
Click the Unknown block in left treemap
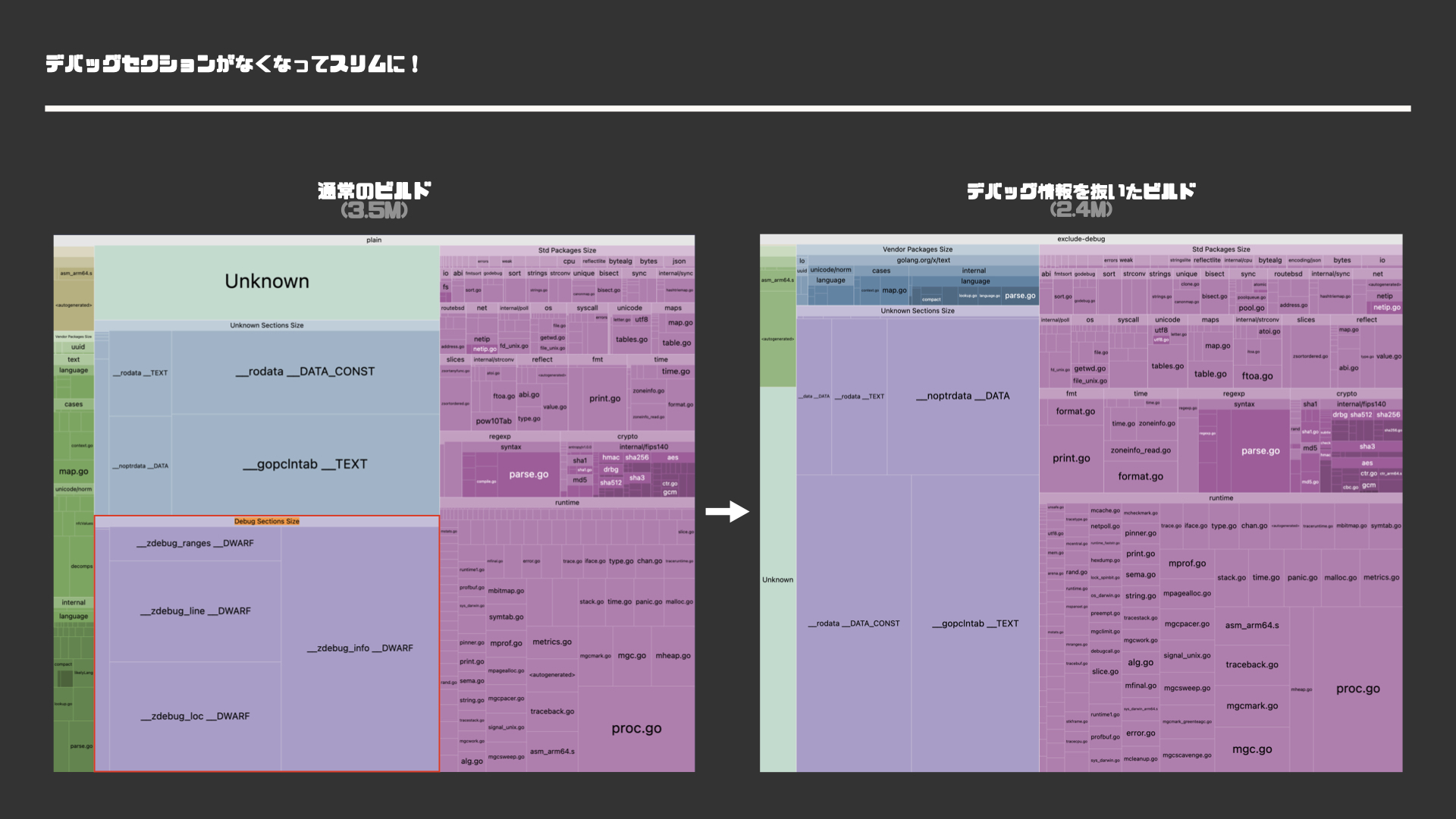point(267,282)
